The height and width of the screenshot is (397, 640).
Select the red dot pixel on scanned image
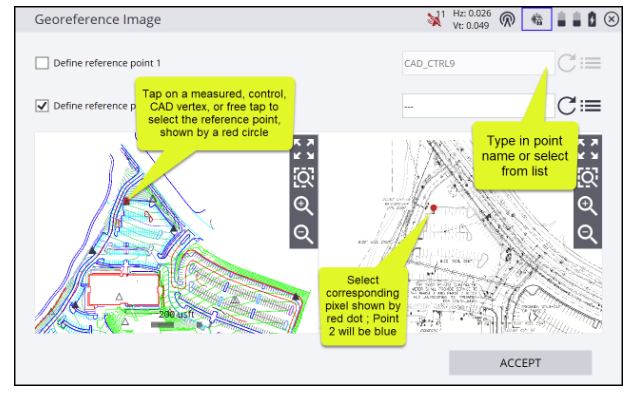pyautogui.click(x=433, y=208)
